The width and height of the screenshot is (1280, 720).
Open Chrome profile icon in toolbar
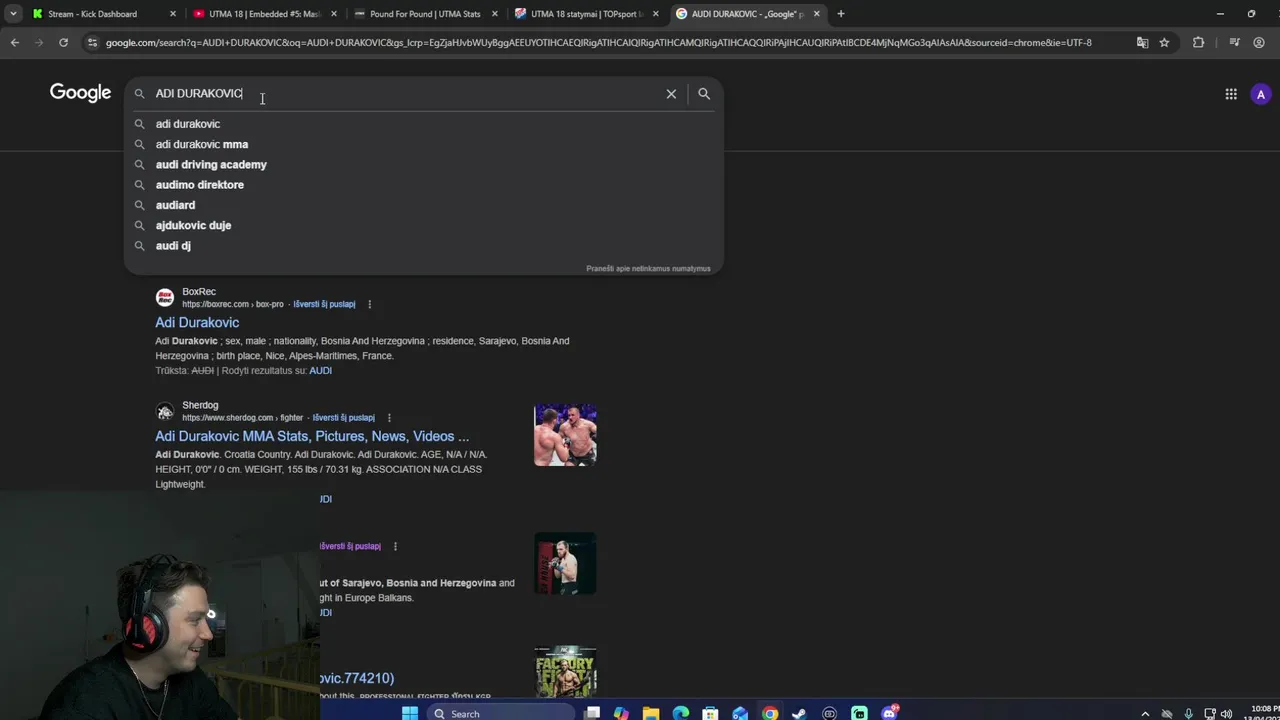click(x=1259, y=42)
